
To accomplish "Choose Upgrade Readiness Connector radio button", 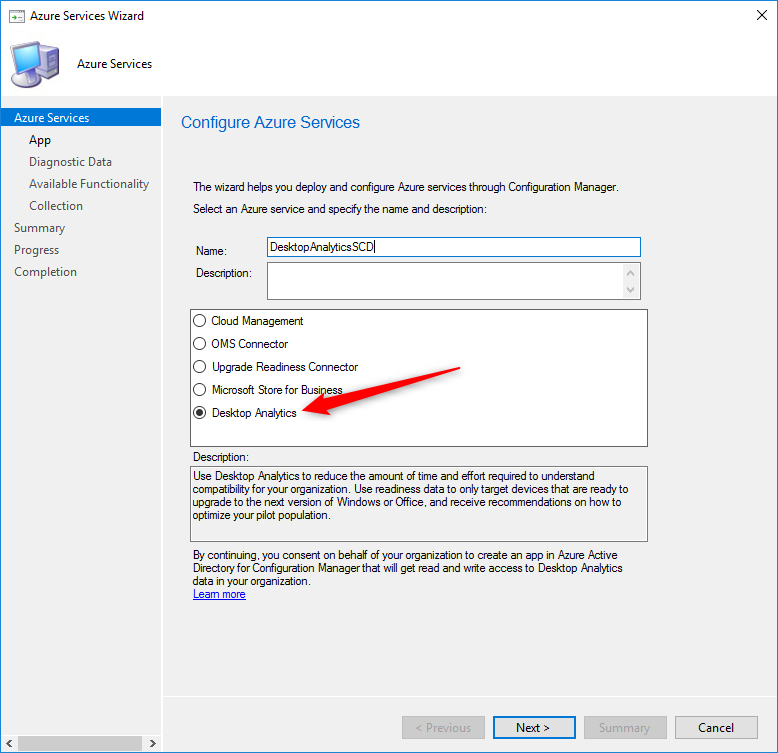I will [199, 367].
